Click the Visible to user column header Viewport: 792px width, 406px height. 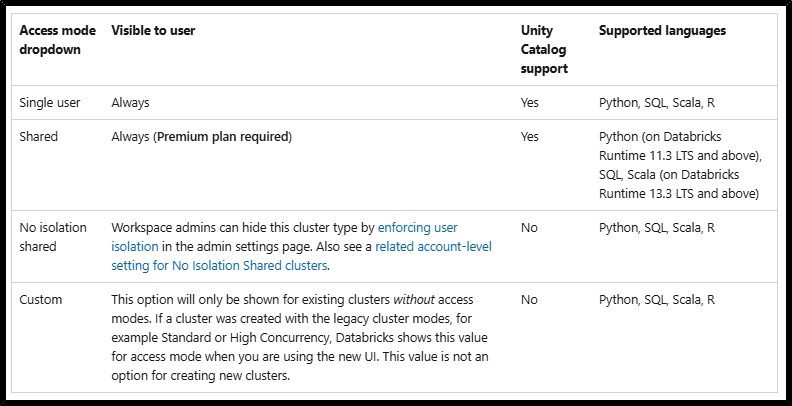153,30
